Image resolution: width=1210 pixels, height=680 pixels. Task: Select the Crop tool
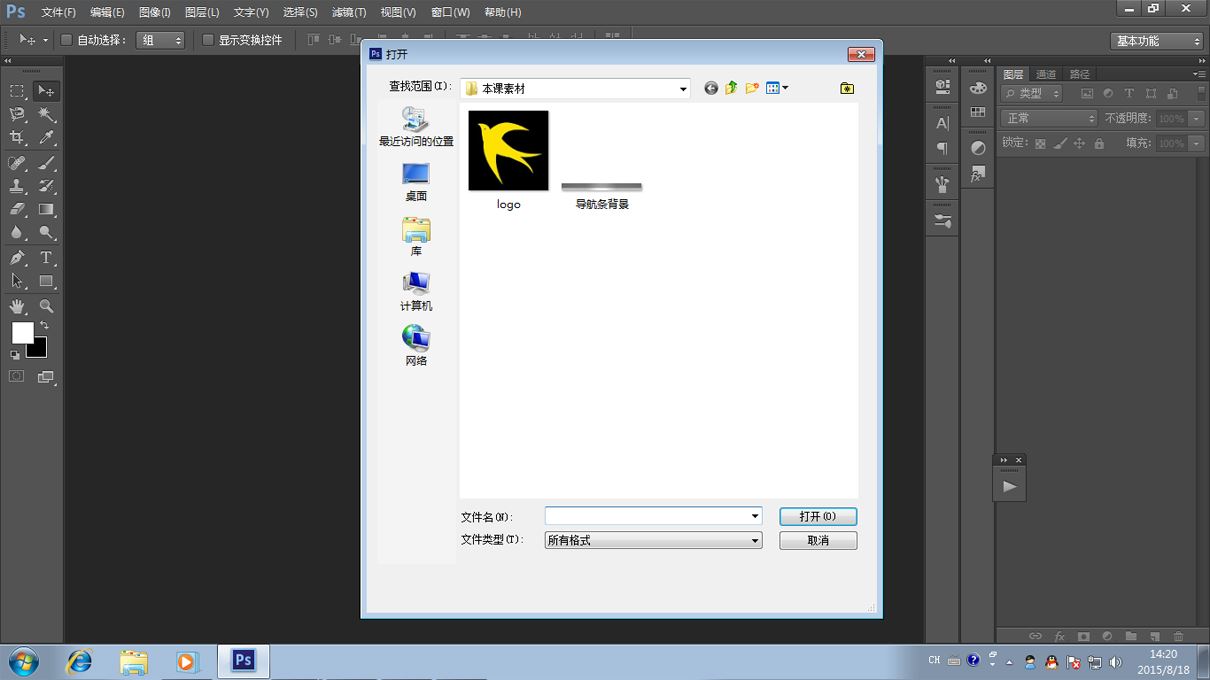pyautogui.click(x=17, y=138)
